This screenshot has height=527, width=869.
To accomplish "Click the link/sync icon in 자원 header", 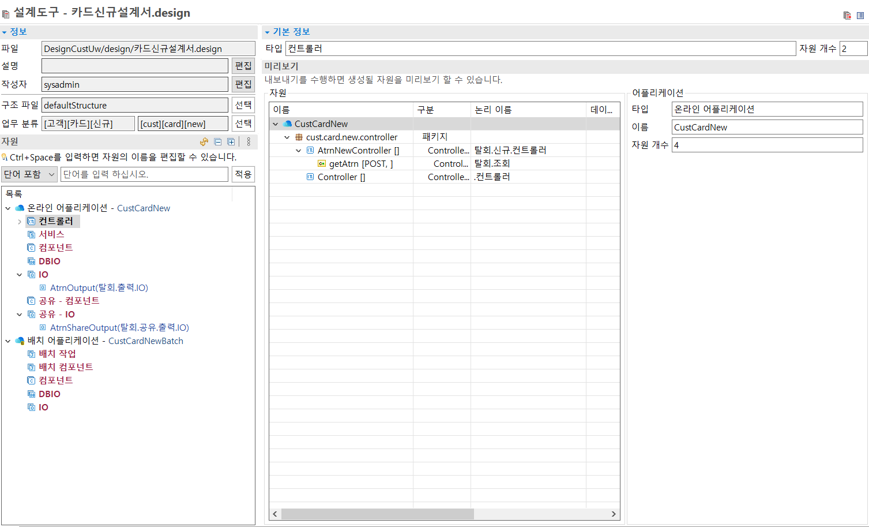I will pyautogui.click(x=204, y=142).
